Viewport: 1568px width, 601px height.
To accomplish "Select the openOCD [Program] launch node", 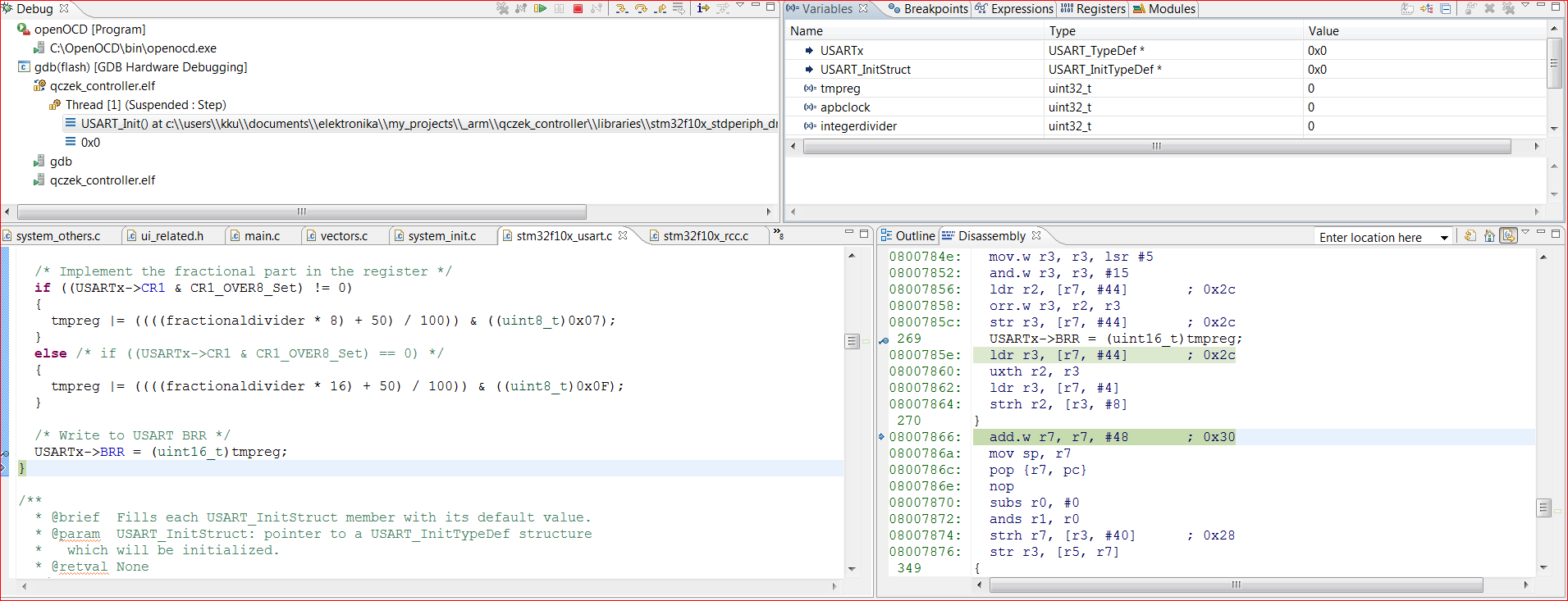I will tap(89, 30).
